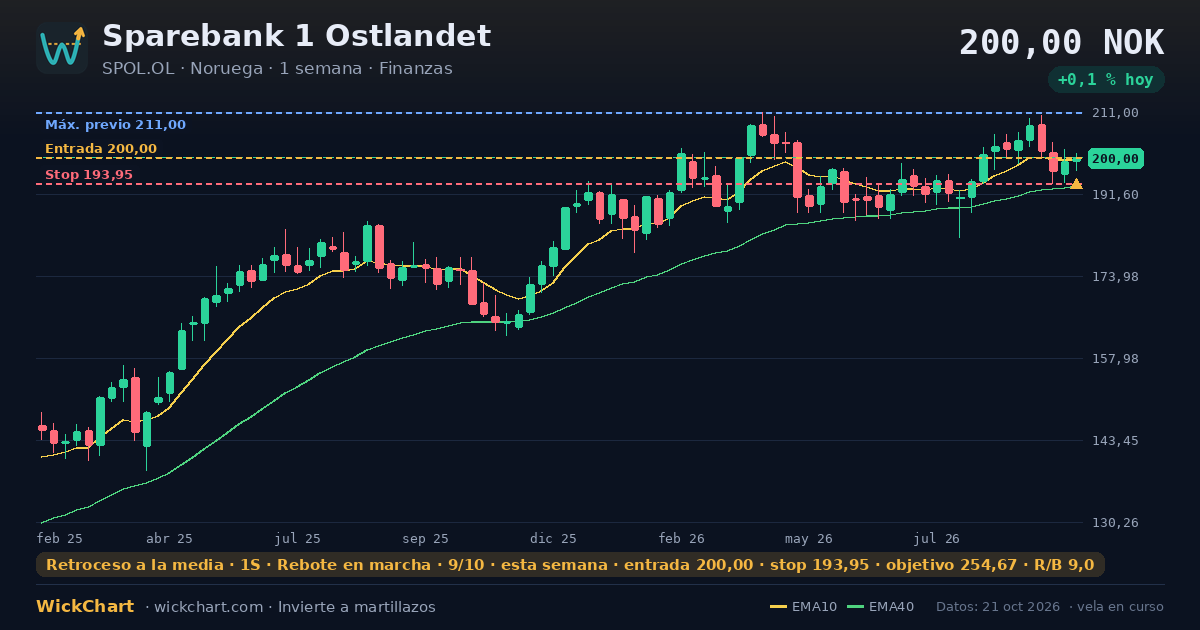Click the abr 25 date axis label
The image size is (1200, 630).
click(x=170, y=538)
